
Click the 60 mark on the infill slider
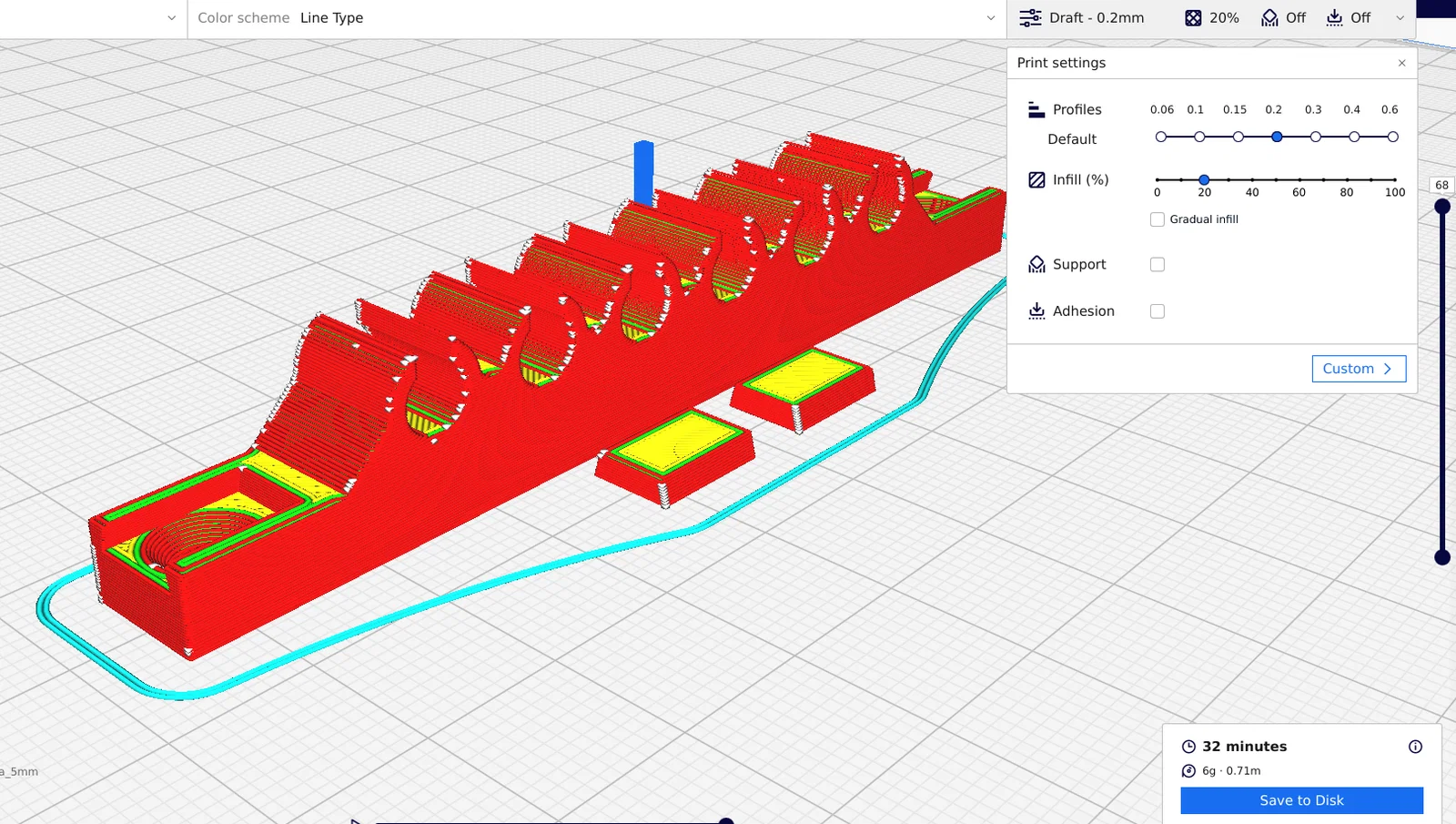(1299, 180)
